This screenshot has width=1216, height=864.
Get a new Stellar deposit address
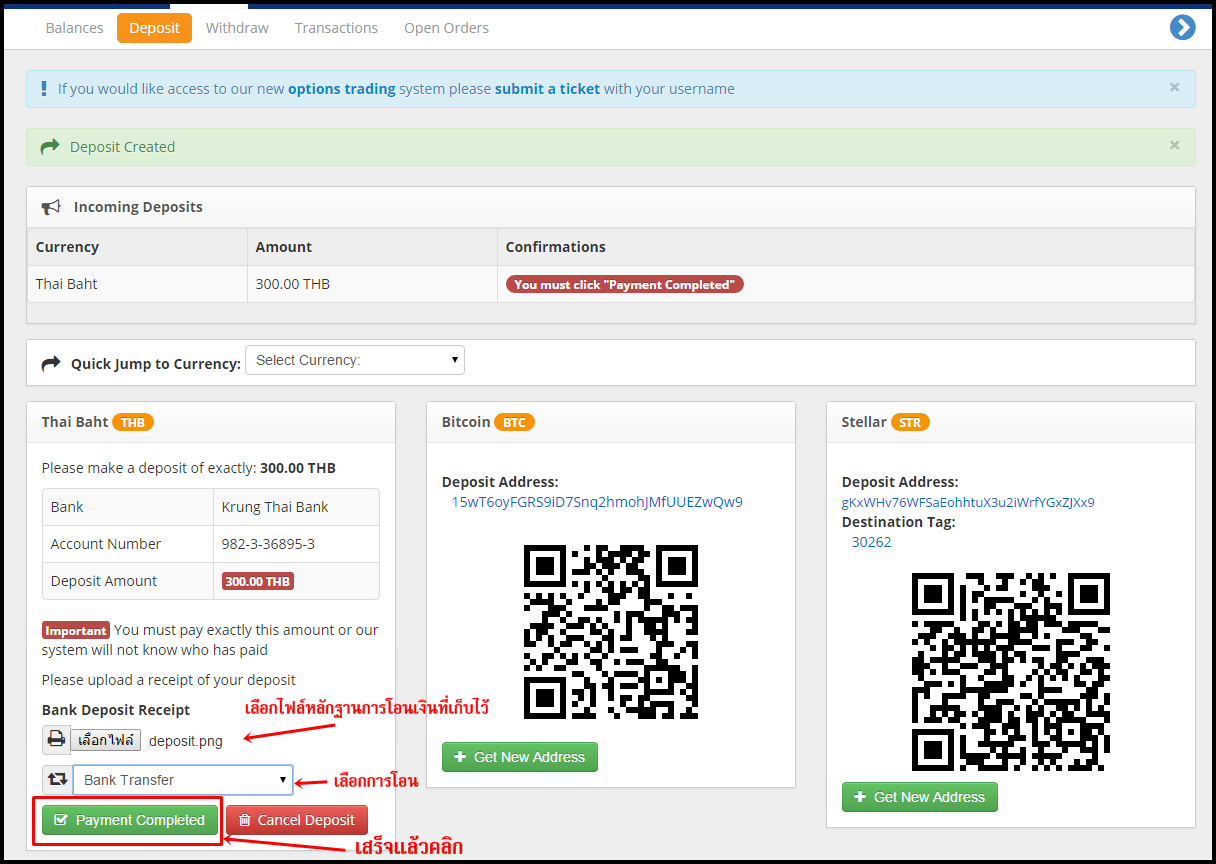click(x=920, y=797)
